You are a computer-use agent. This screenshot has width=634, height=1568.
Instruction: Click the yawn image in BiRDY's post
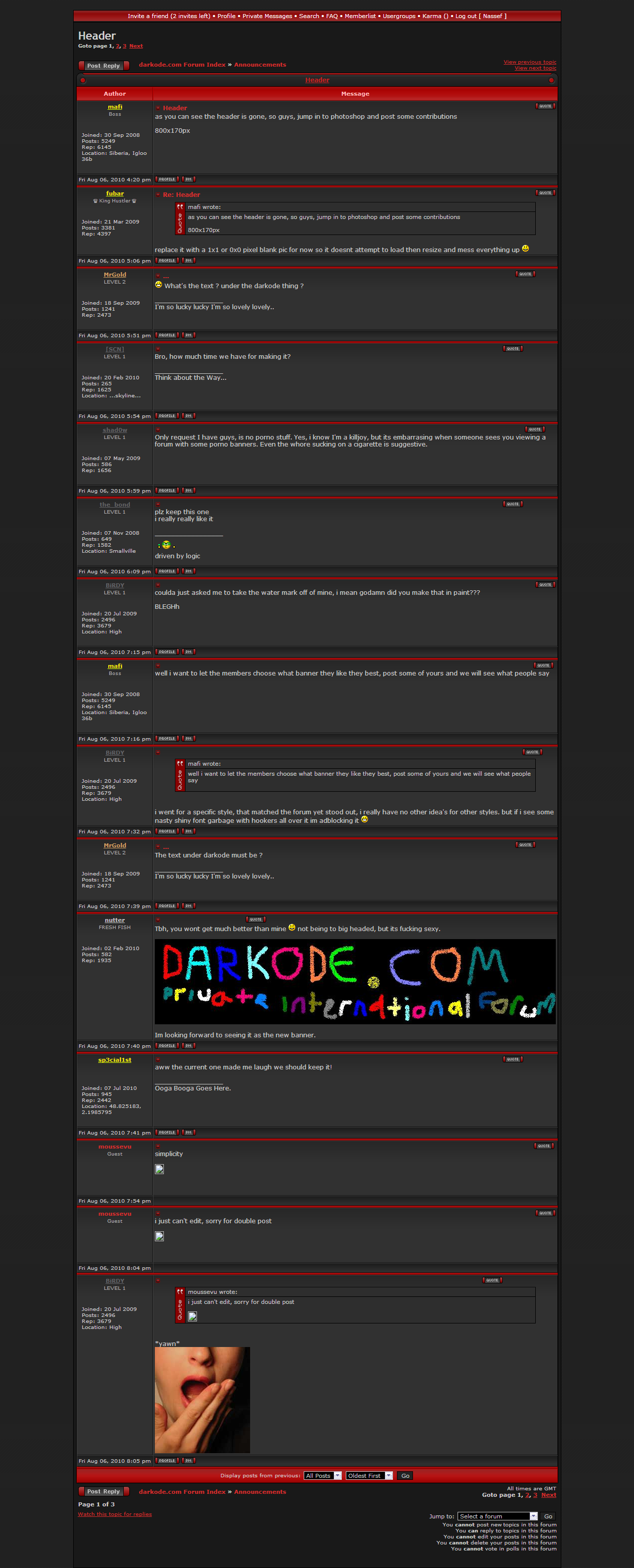coord(202,1400)
